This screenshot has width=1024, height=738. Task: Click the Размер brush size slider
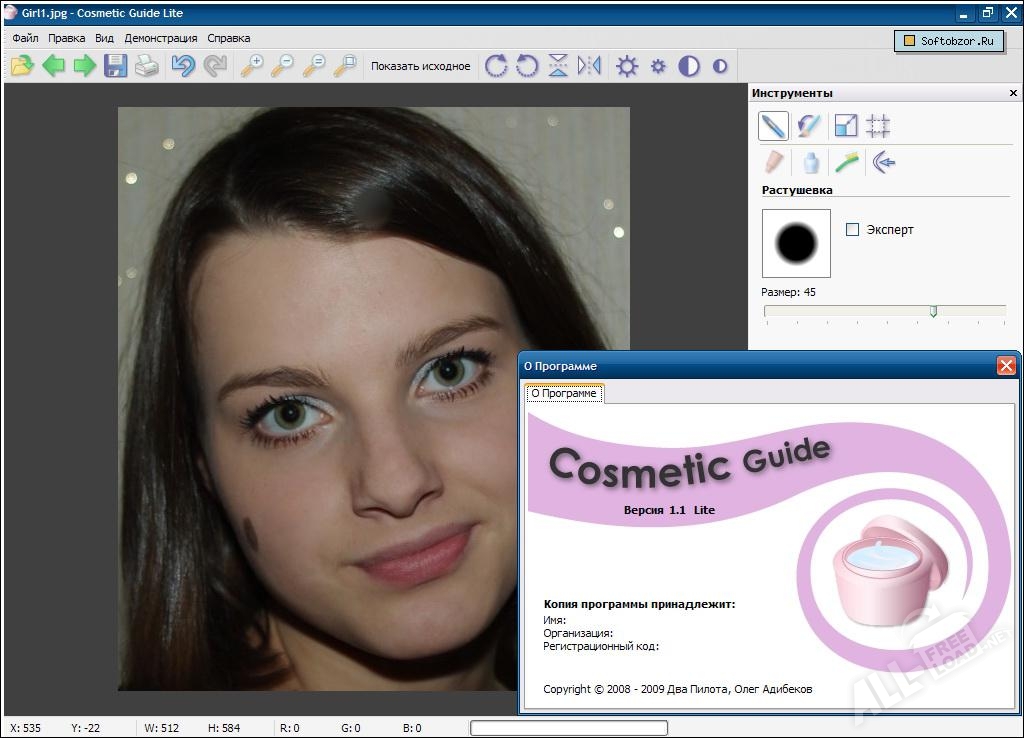(x=933, y=311)
